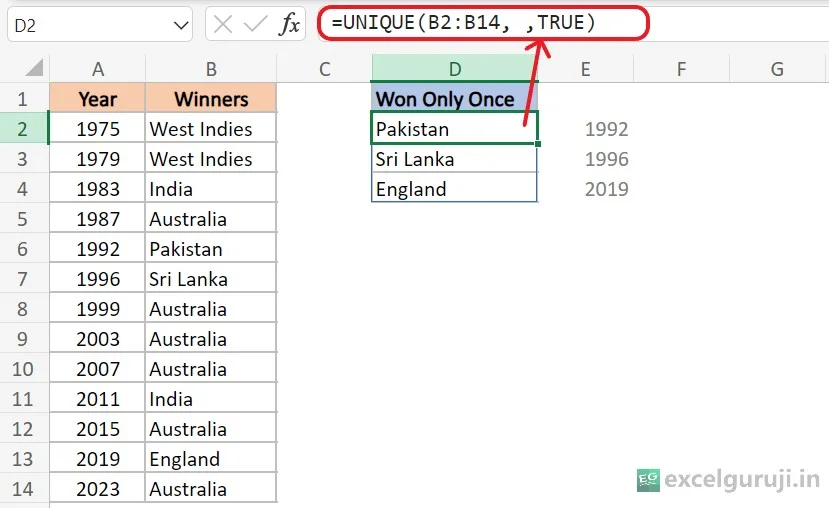829x508 pixels.
Task: Click the year 2007 cell
Action: pos(98,369)
